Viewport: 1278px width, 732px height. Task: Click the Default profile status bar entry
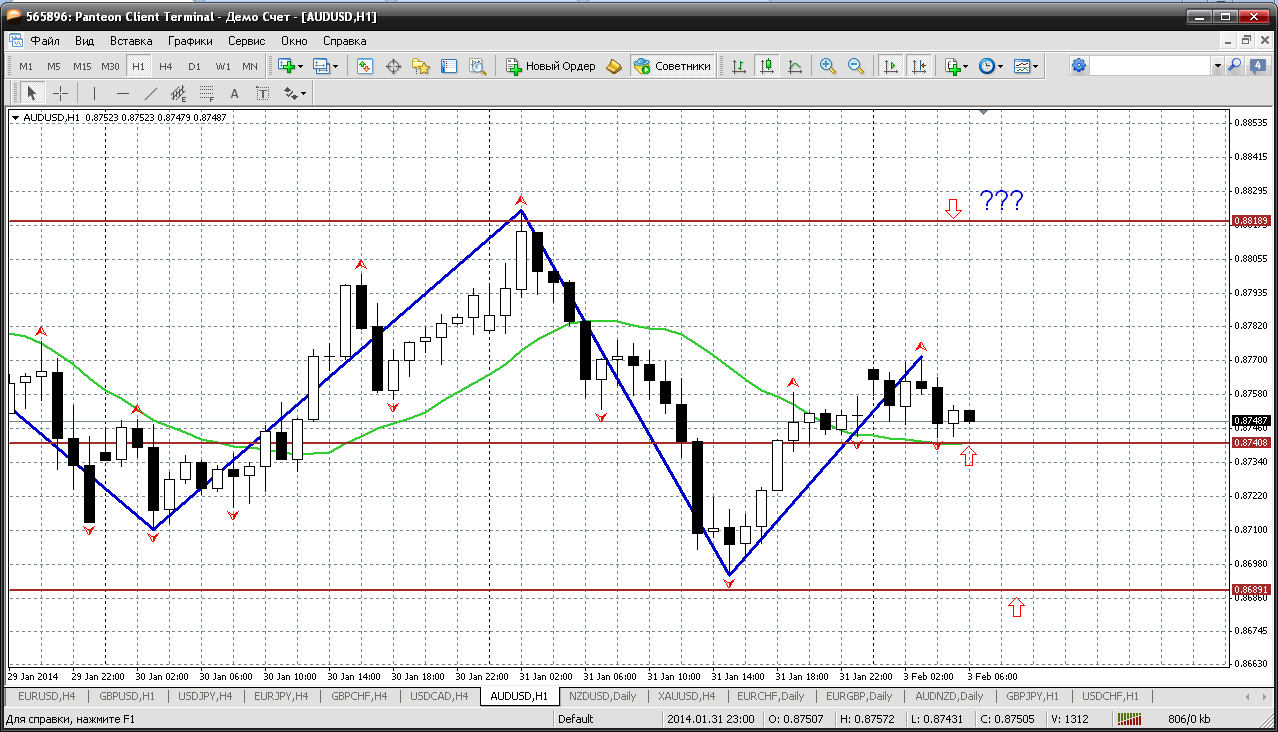click(x=576, y=719)
